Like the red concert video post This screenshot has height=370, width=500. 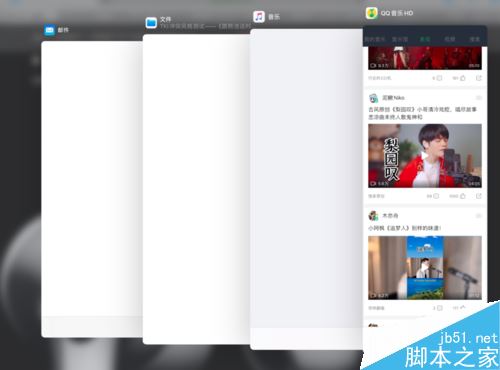pos(459,78)
